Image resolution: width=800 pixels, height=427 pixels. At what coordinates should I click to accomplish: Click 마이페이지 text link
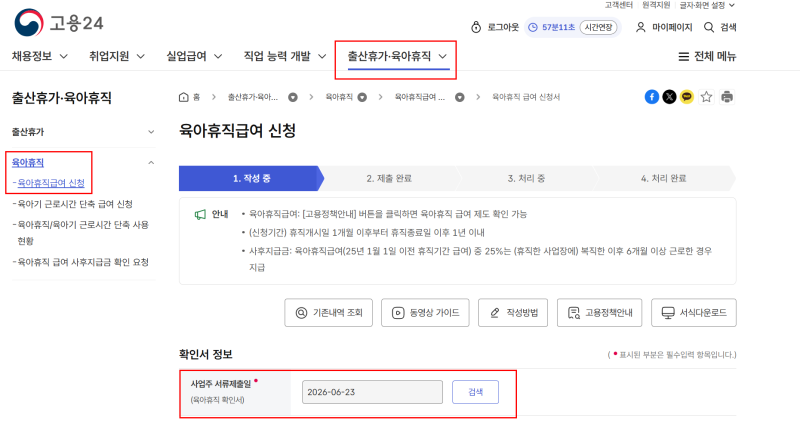coord(672,27)
